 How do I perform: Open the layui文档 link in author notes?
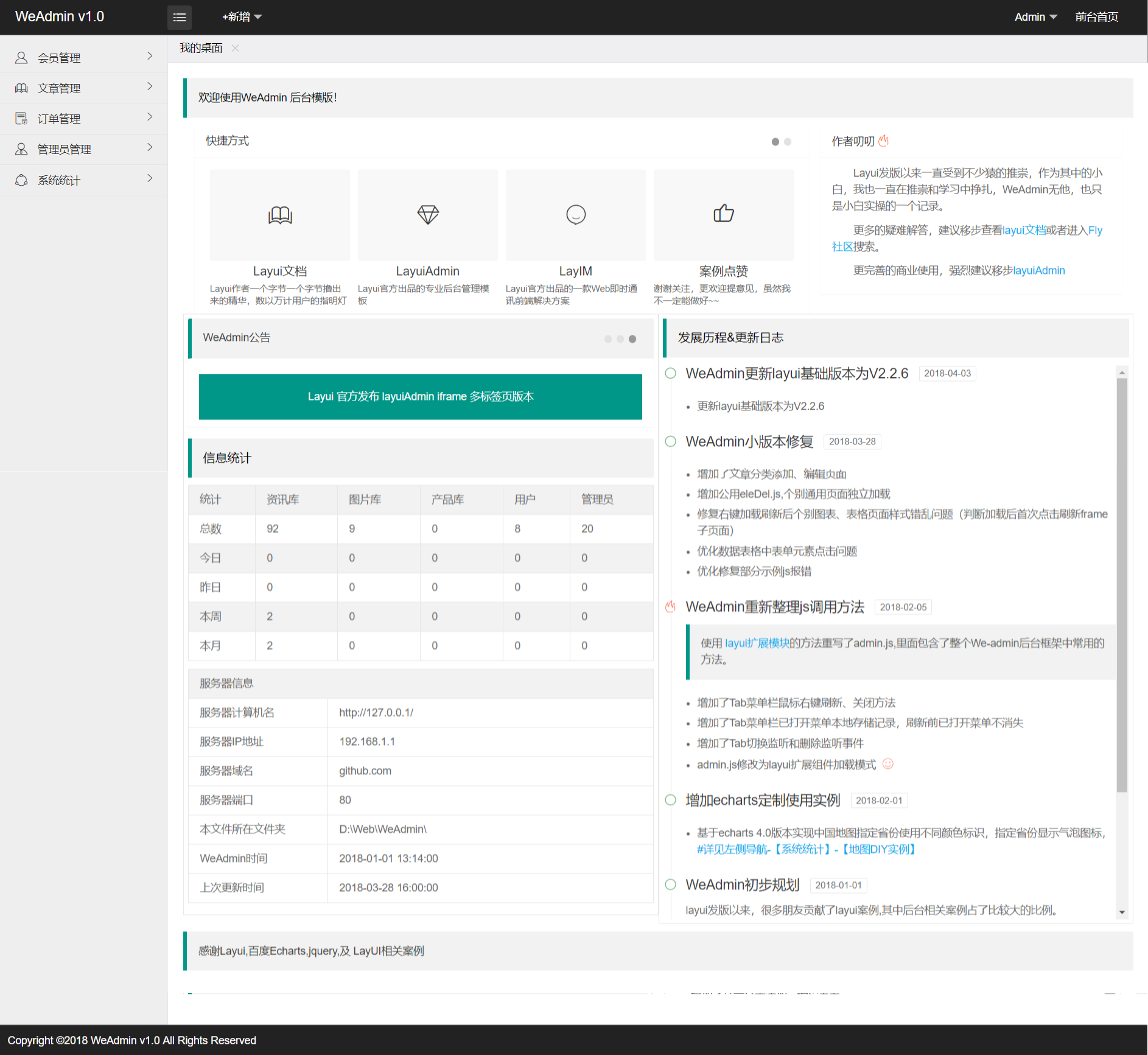(1024, 230)
